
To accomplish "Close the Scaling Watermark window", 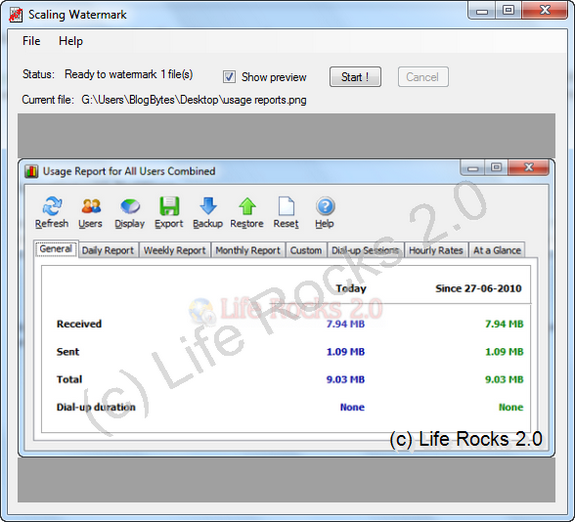I will pos(545,10).
